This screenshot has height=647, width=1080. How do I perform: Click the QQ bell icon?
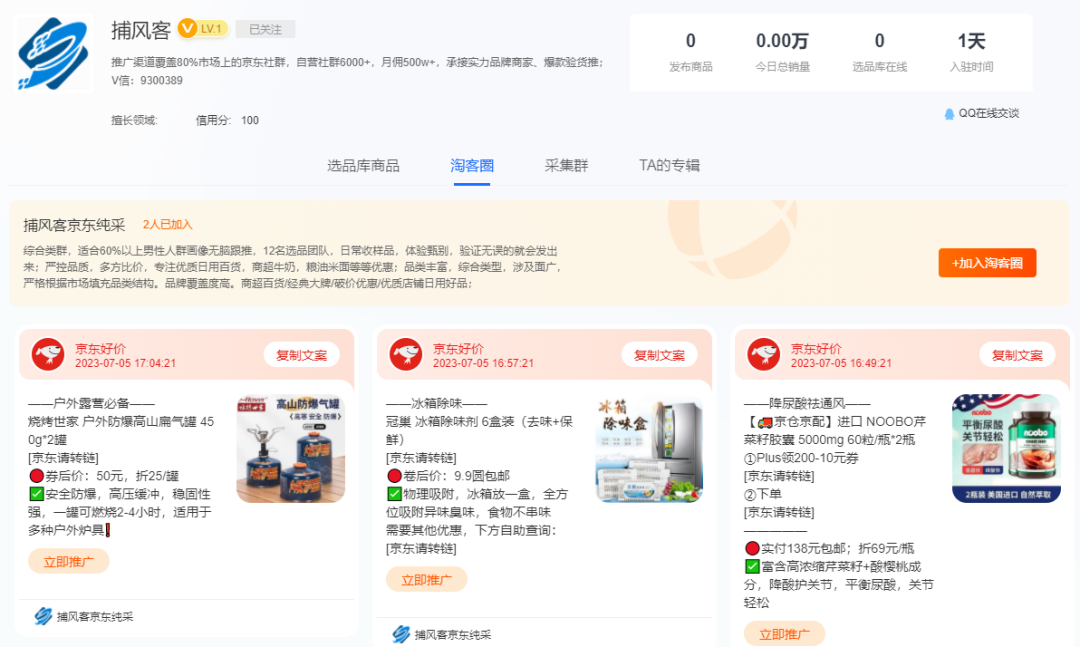949,114
